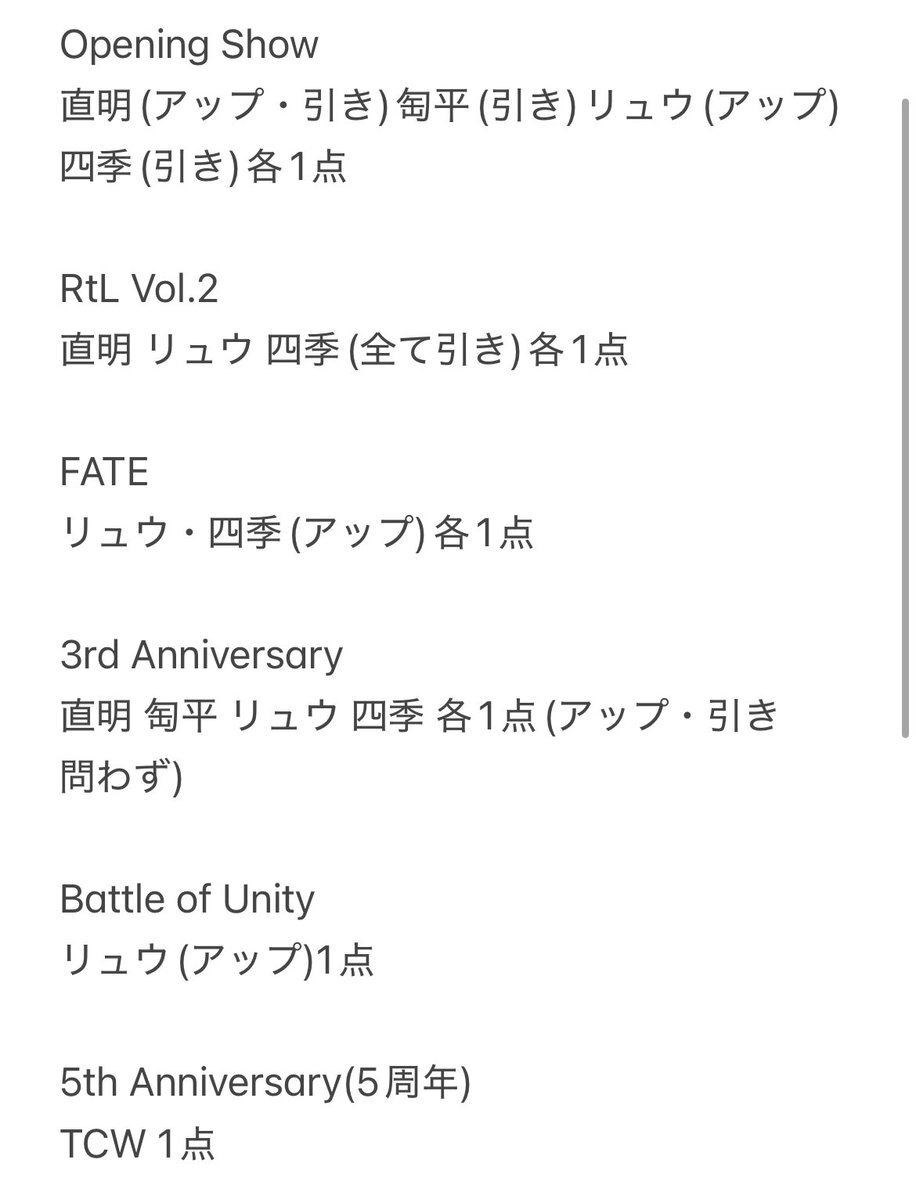The width and height of the screenshot is (916, 1199).
Task: Click the 3rd Anniversary heading
Action: click(201, 655)
